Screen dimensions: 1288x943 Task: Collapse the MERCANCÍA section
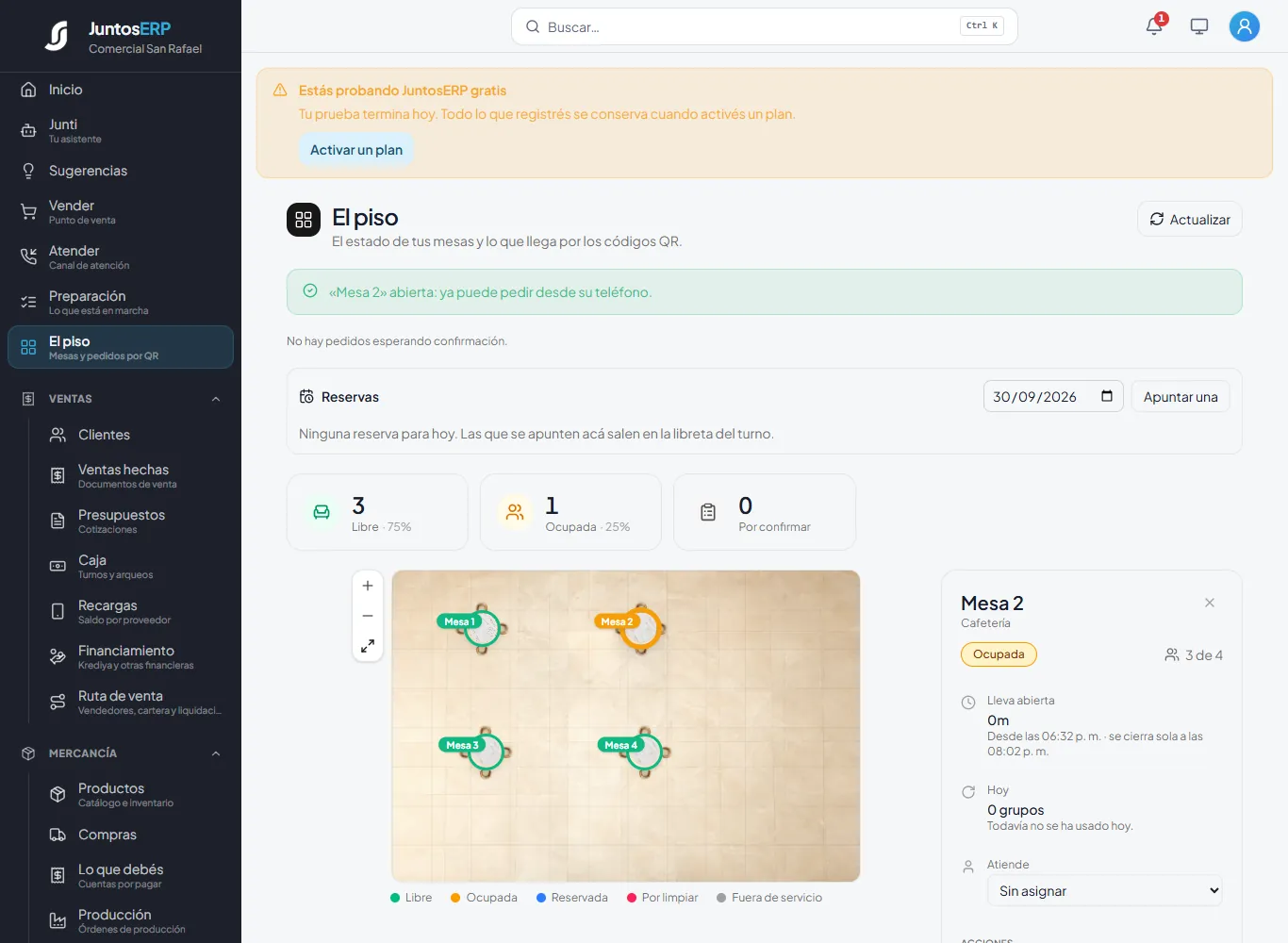click(x=216, y=753)
